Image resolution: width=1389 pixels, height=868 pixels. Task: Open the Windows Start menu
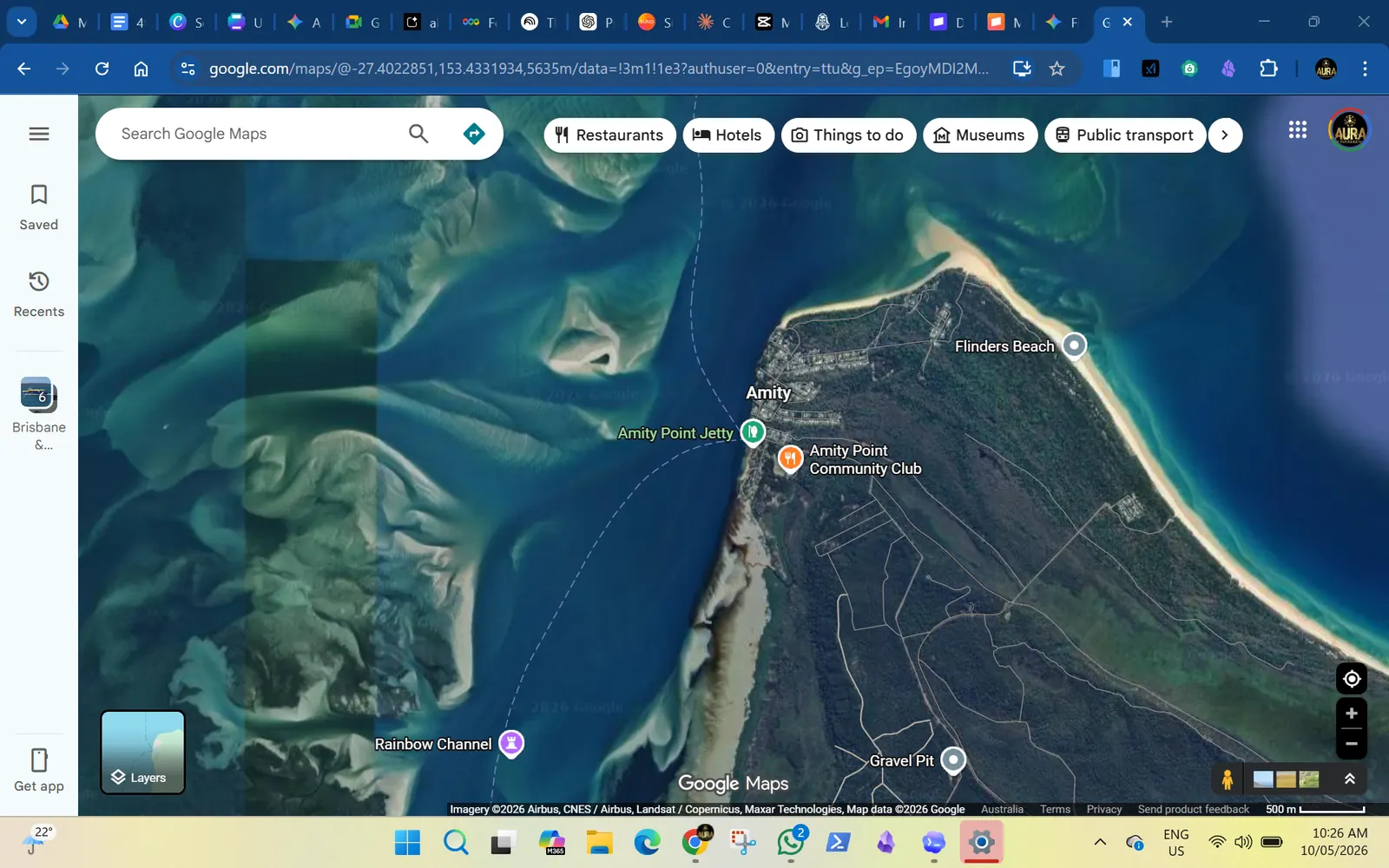407,842
